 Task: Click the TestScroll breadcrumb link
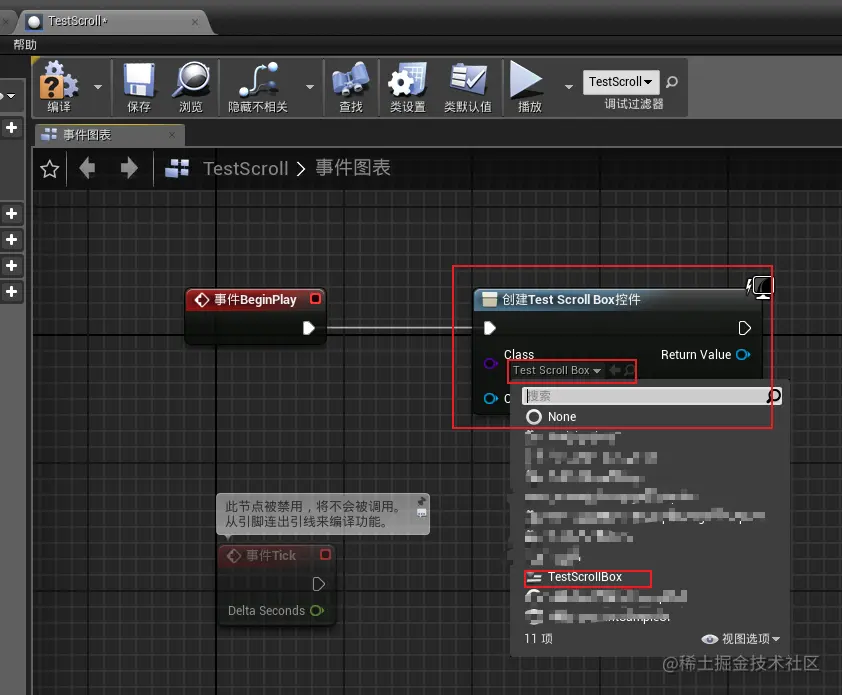(x=246, y=169)
